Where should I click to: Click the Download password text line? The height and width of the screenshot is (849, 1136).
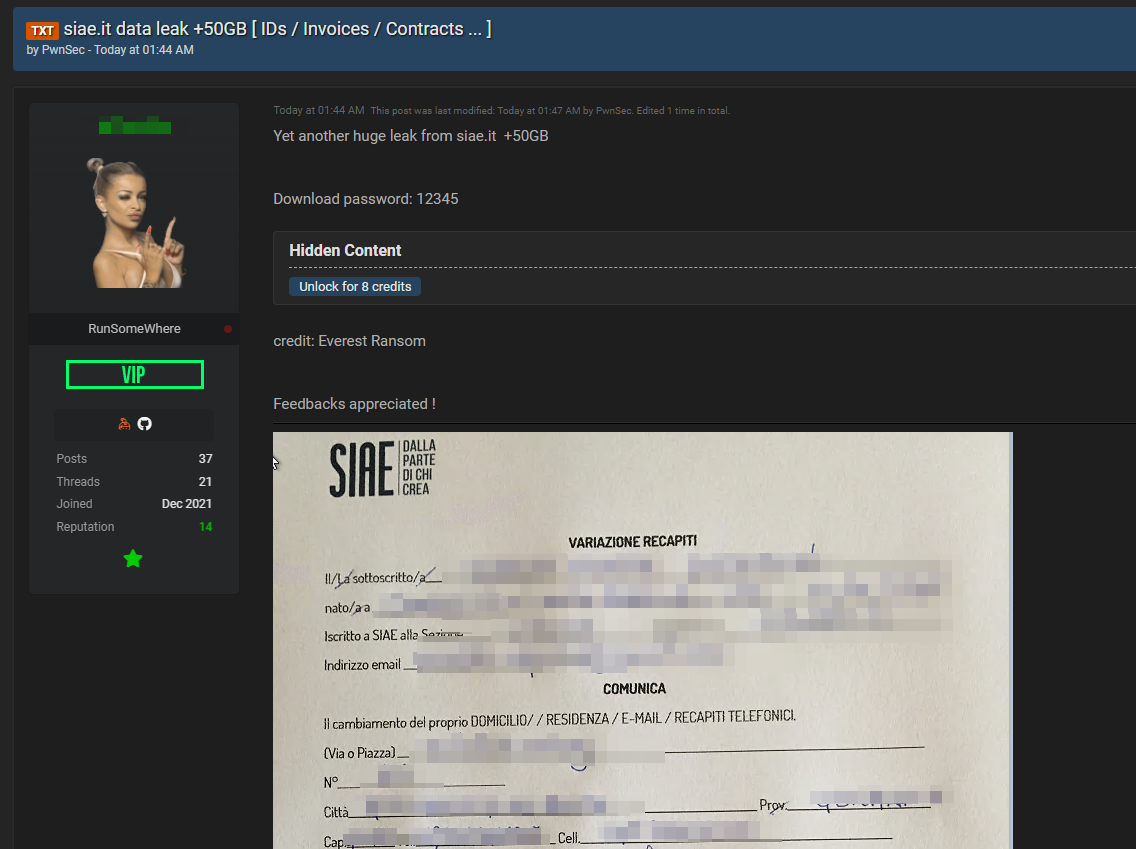tap(366, 199)
